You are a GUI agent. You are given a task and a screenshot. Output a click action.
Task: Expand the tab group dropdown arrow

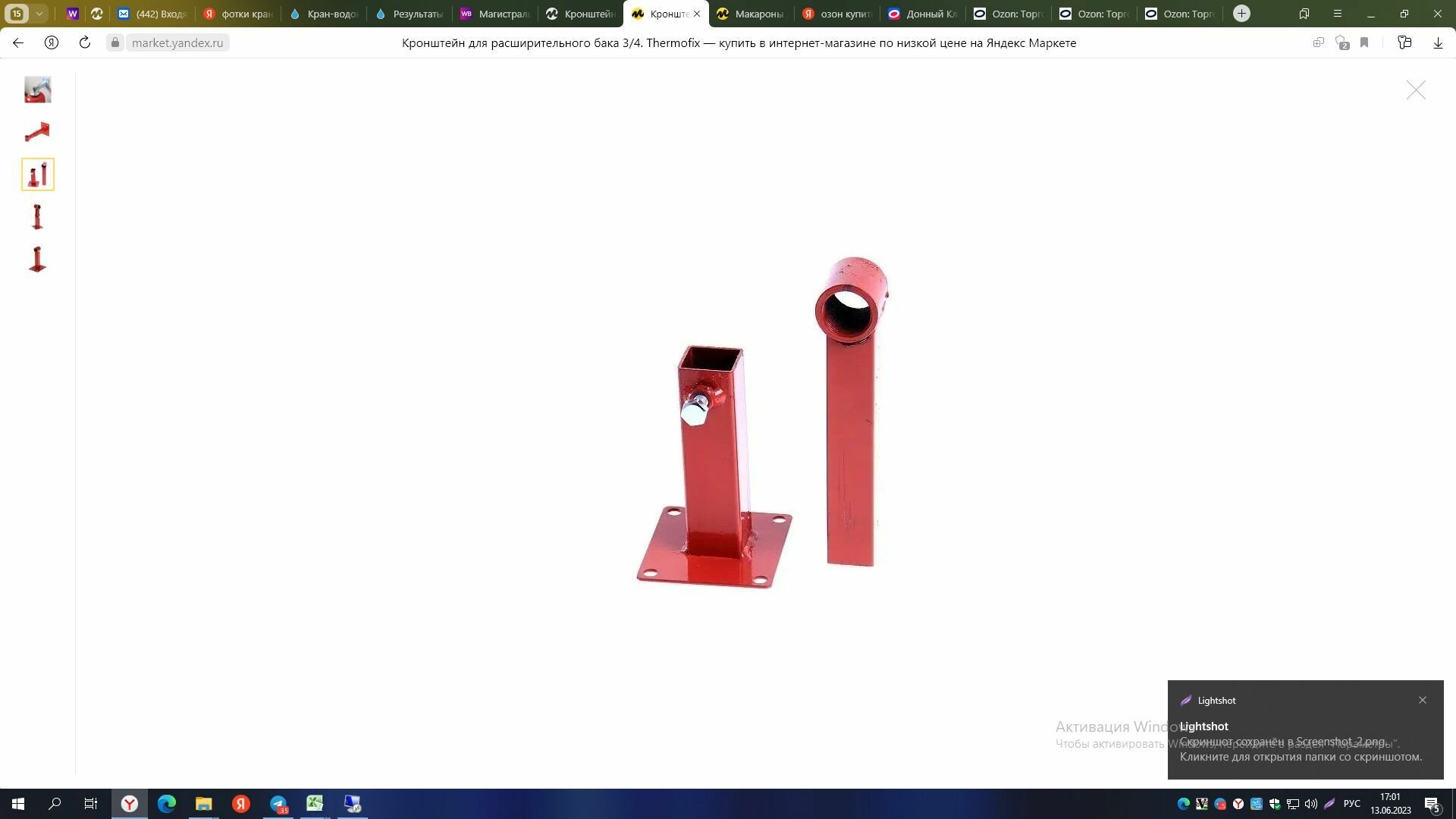[x=39, y=14]
